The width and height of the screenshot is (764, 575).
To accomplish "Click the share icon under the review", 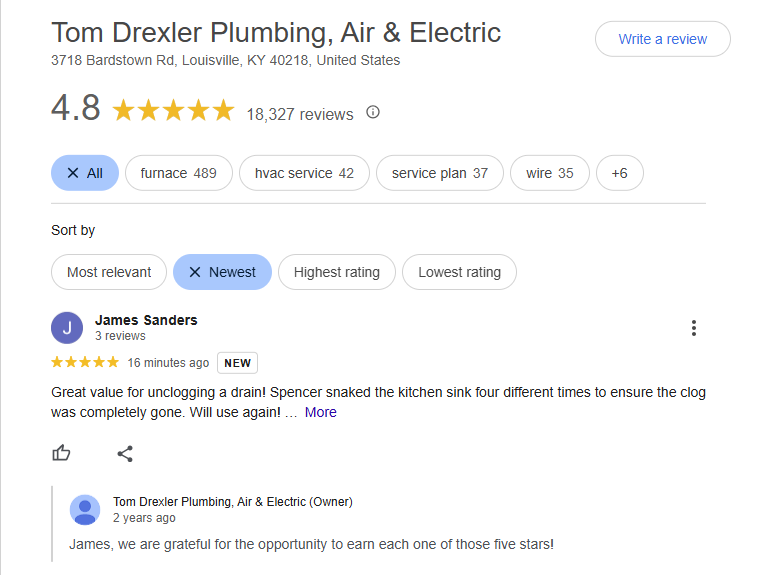I will tap(125, 453).
